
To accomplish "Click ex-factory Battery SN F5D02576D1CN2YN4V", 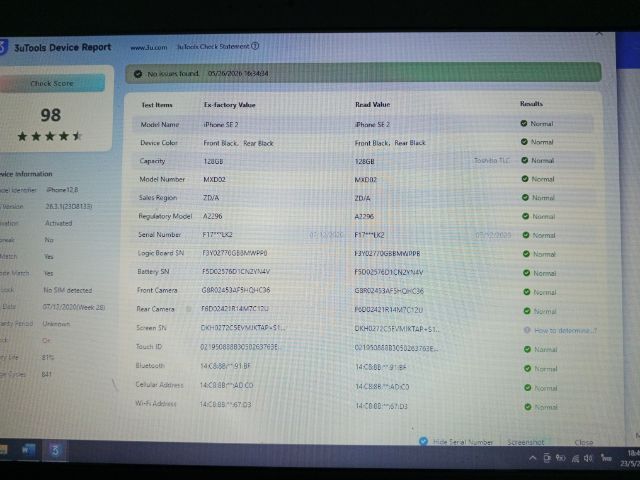I will point(236,272).
